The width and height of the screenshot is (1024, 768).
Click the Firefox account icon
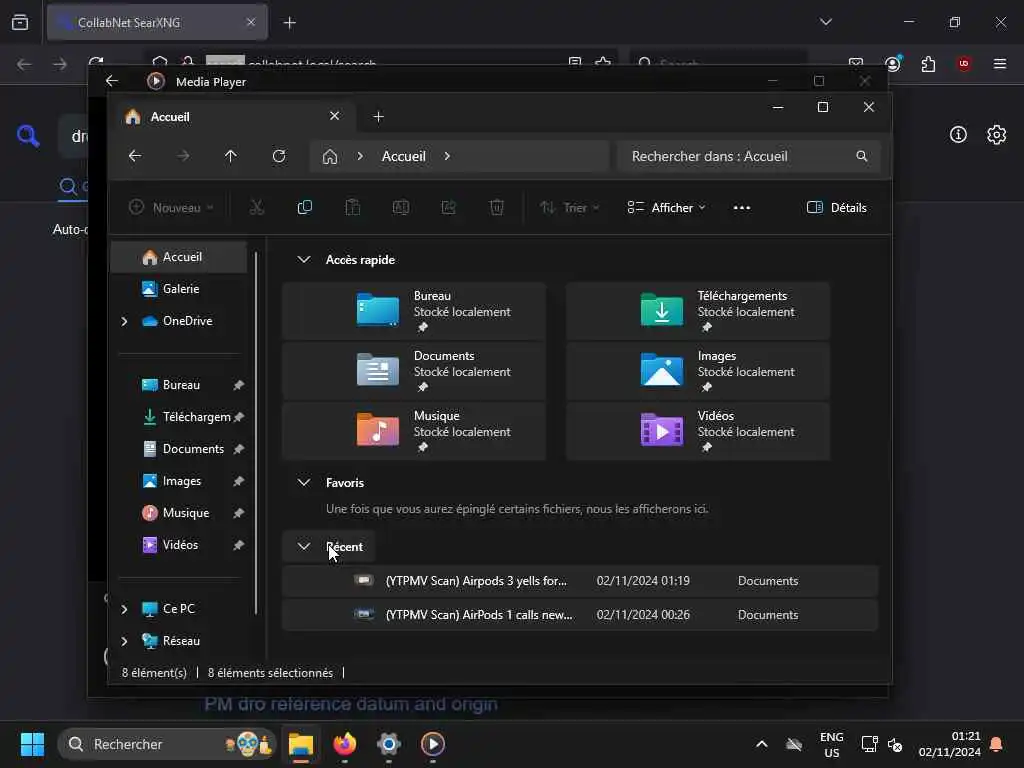pos(893,63)
